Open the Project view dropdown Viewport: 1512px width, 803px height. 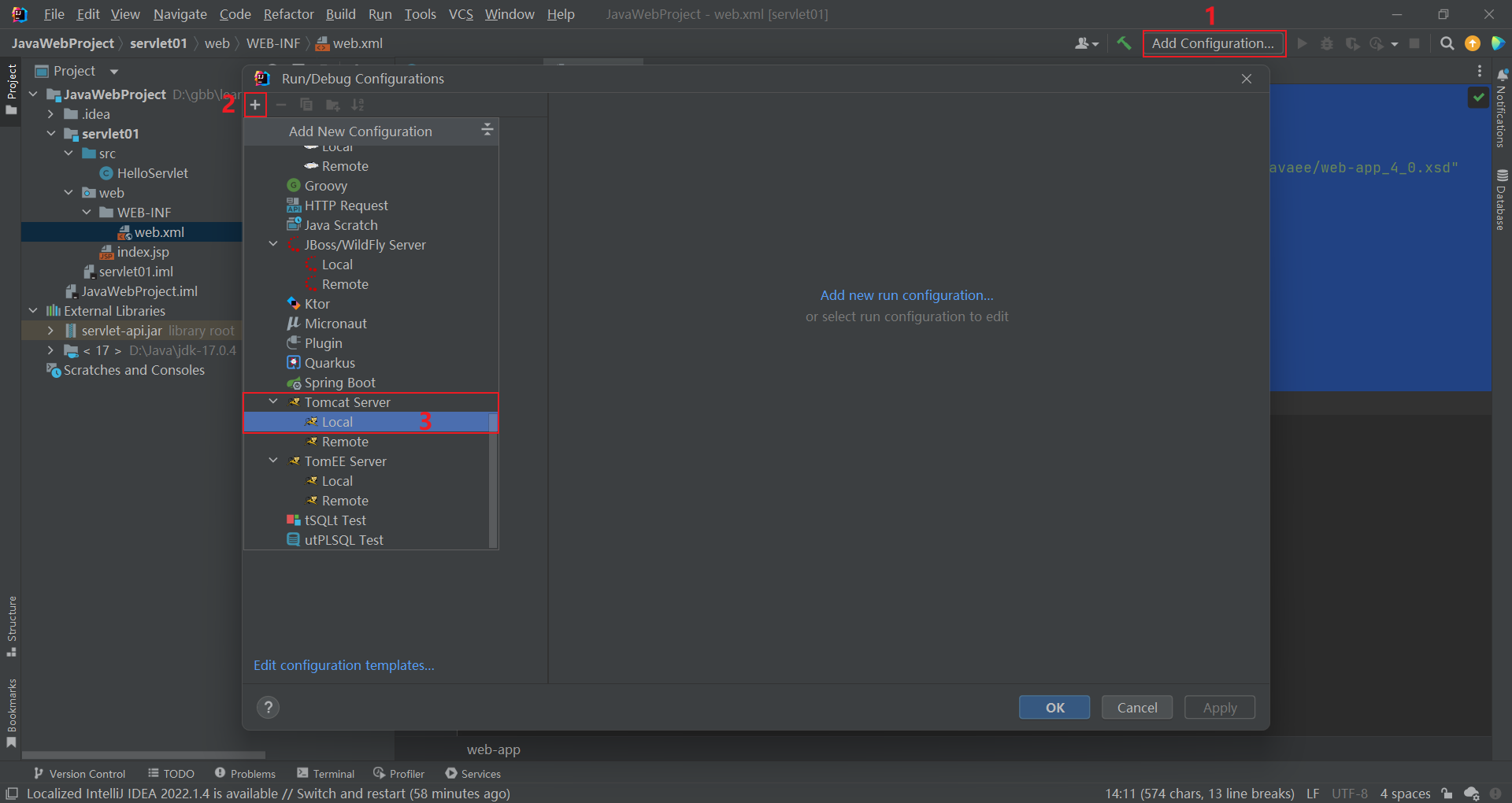[x=114, y=71]
